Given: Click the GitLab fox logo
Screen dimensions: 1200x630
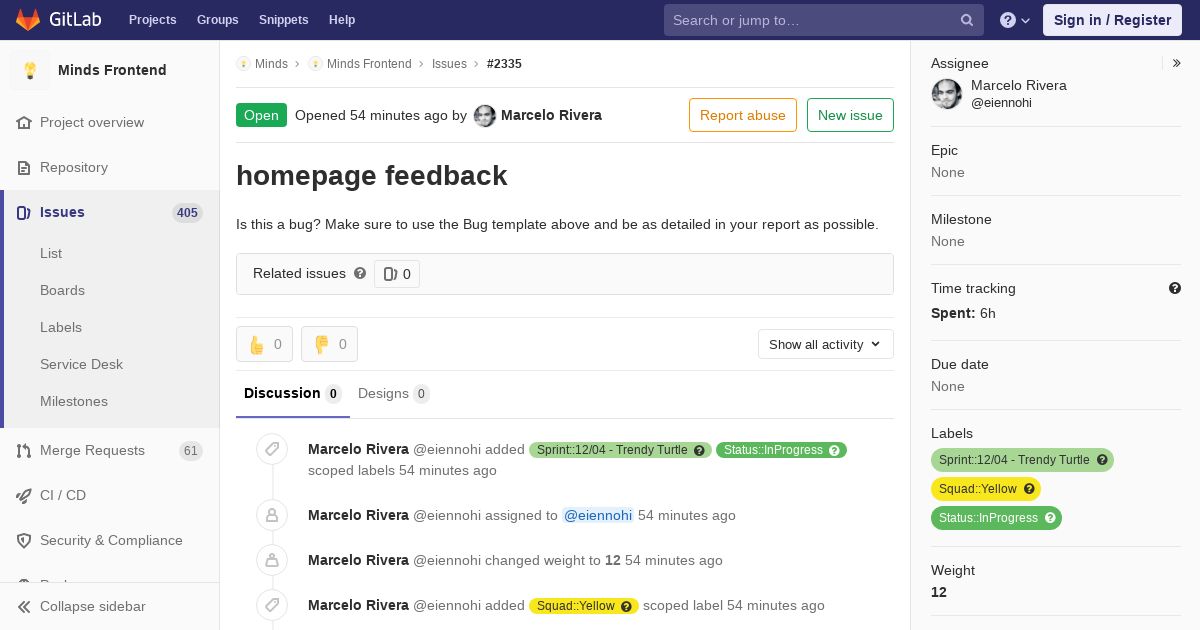Looking at the screenshot, I should click(x=29, y=19).
